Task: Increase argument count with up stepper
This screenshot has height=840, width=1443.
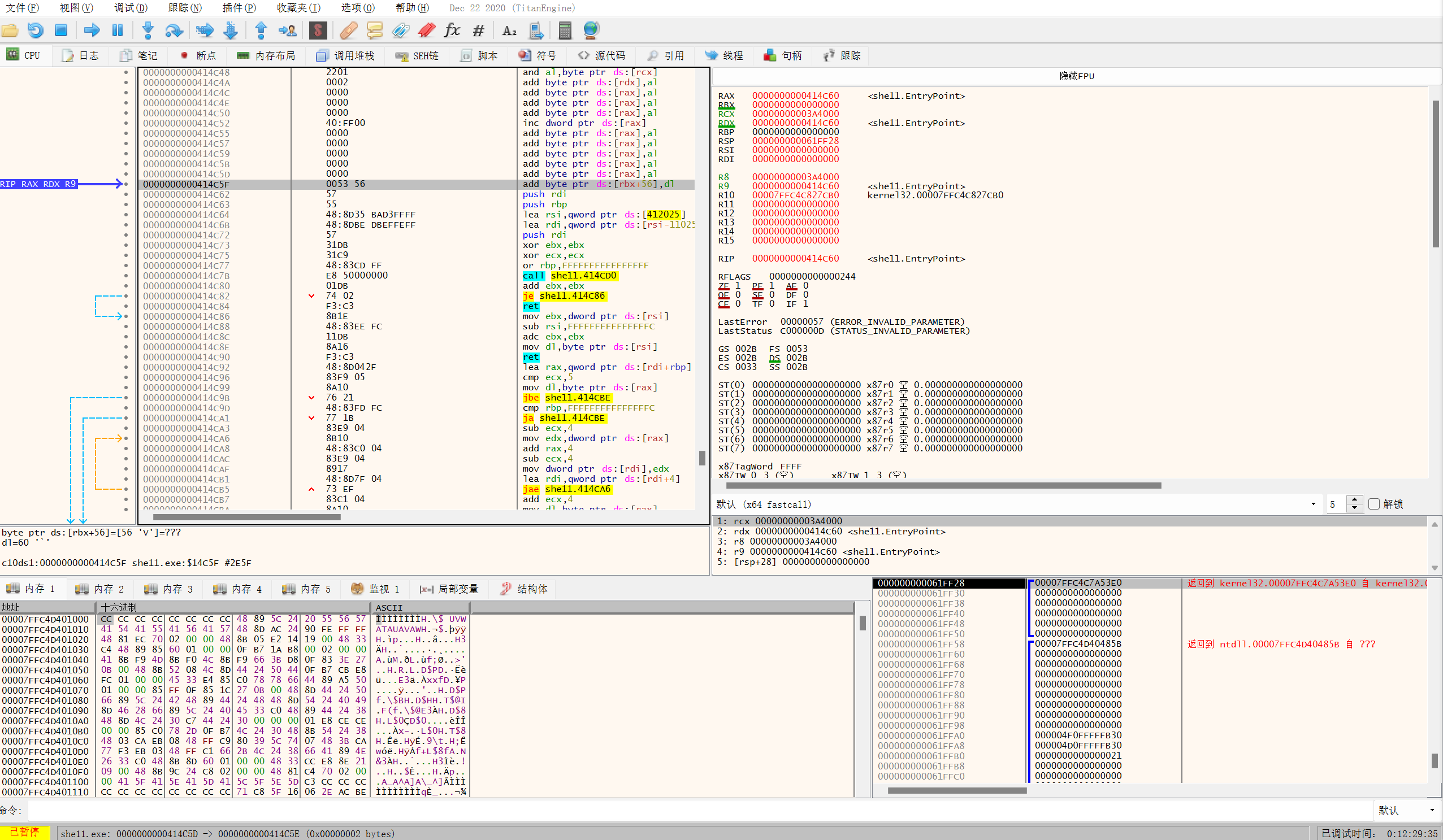Action: click(x=1354, y=500)
